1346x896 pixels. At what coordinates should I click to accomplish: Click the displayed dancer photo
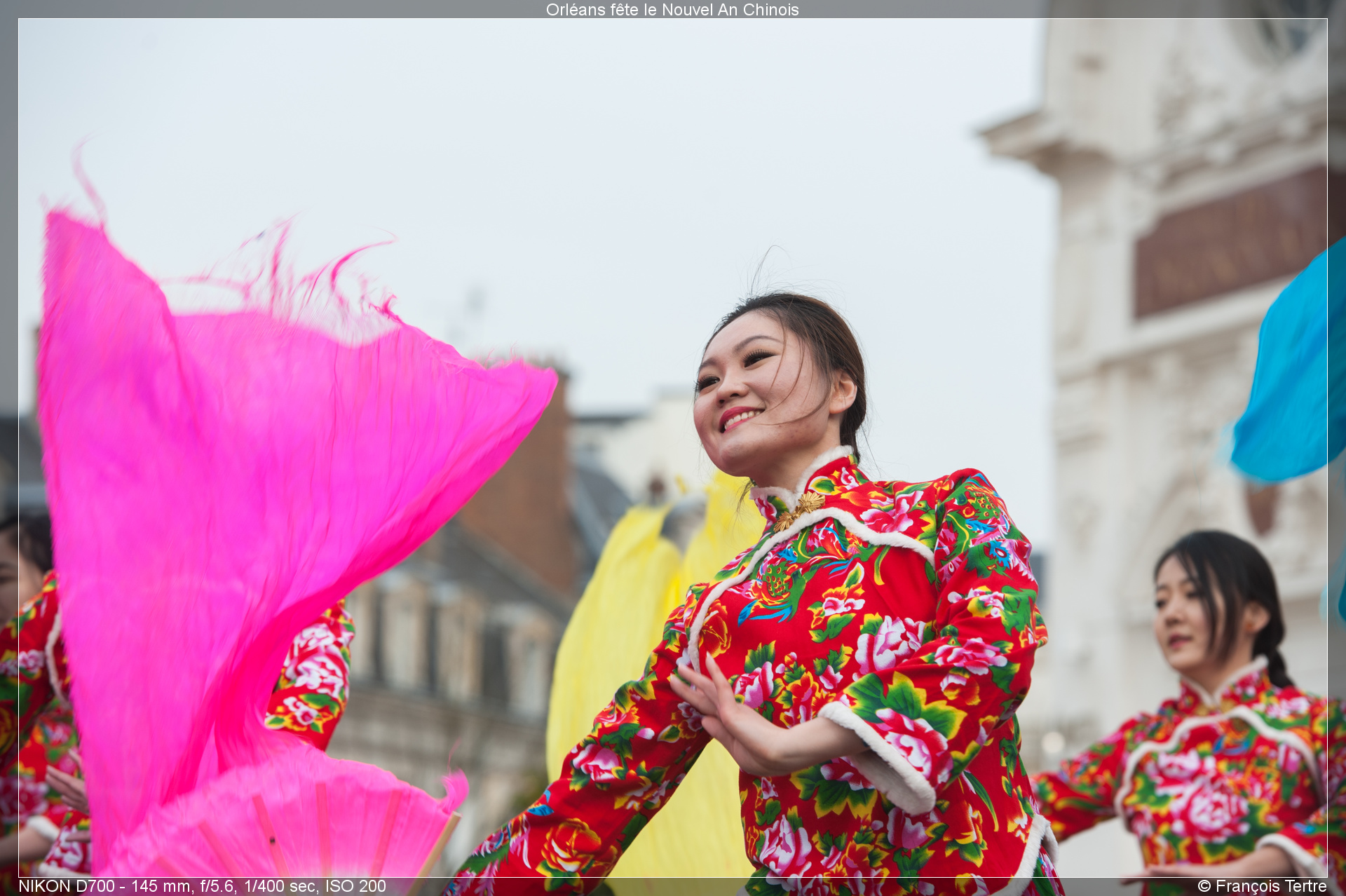pos(672,448)
